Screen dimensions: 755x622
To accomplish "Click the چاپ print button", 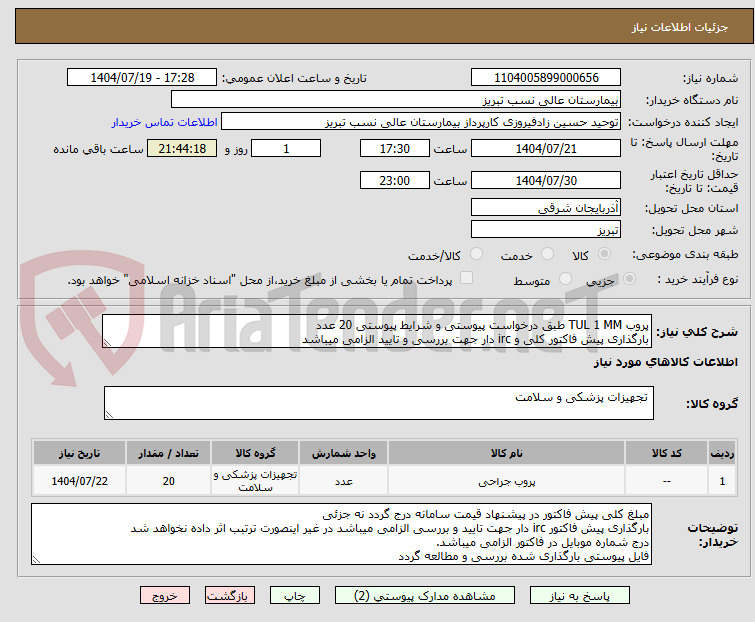I will point(294,596).
